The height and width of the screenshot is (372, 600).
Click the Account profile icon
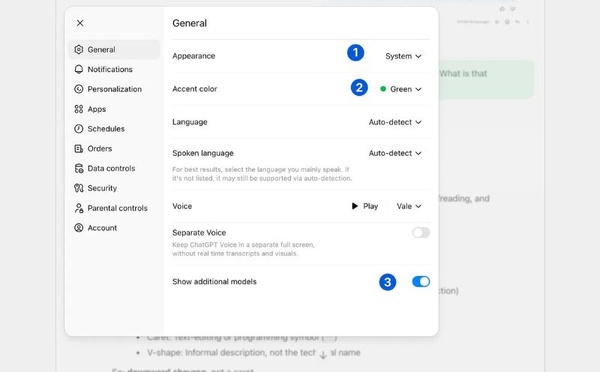pyautogui.click(x=79, y=228)
